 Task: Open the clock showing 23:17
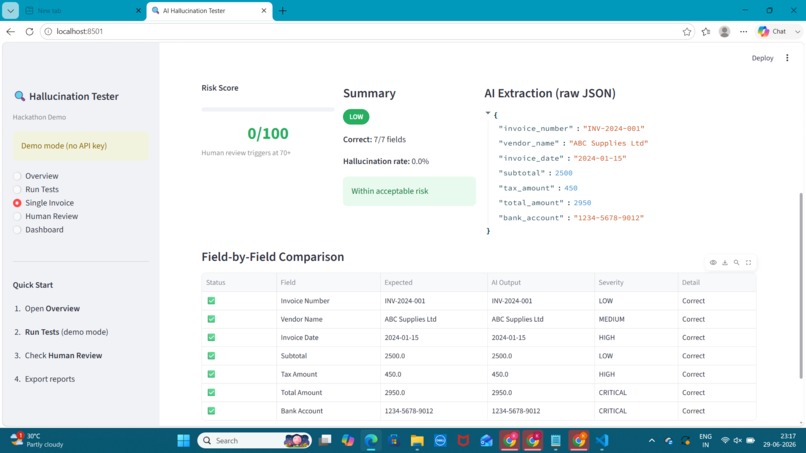click(779, 440)
